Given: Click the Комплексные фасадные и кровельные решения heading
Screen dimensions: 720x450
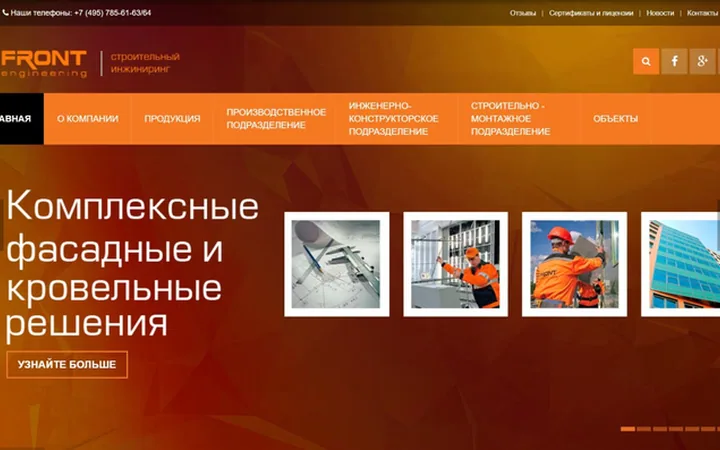Looking at the screenshot, I should coord(132,264).
